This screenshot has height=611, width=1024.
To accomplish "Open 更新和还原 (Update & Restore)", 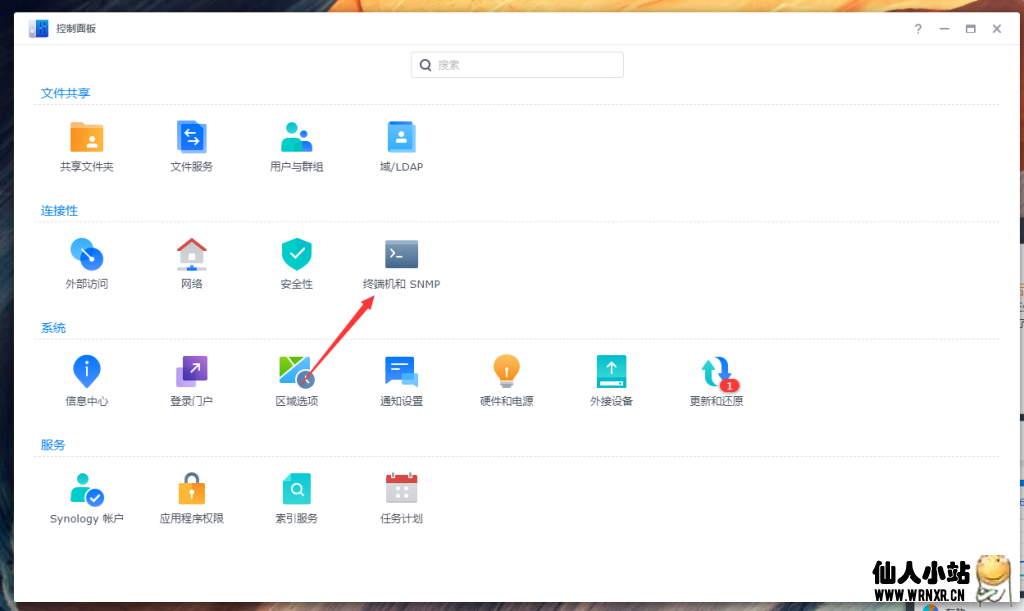I will click(716, 379).
